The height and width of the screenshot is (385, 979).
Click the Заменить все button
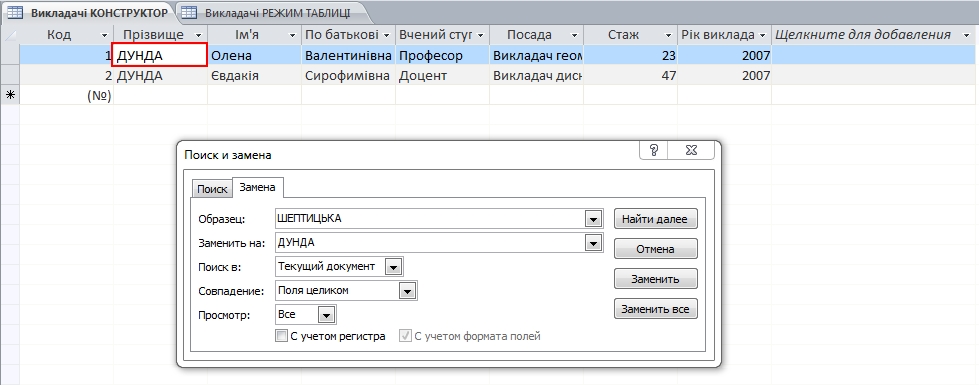[x=656, y=309]
